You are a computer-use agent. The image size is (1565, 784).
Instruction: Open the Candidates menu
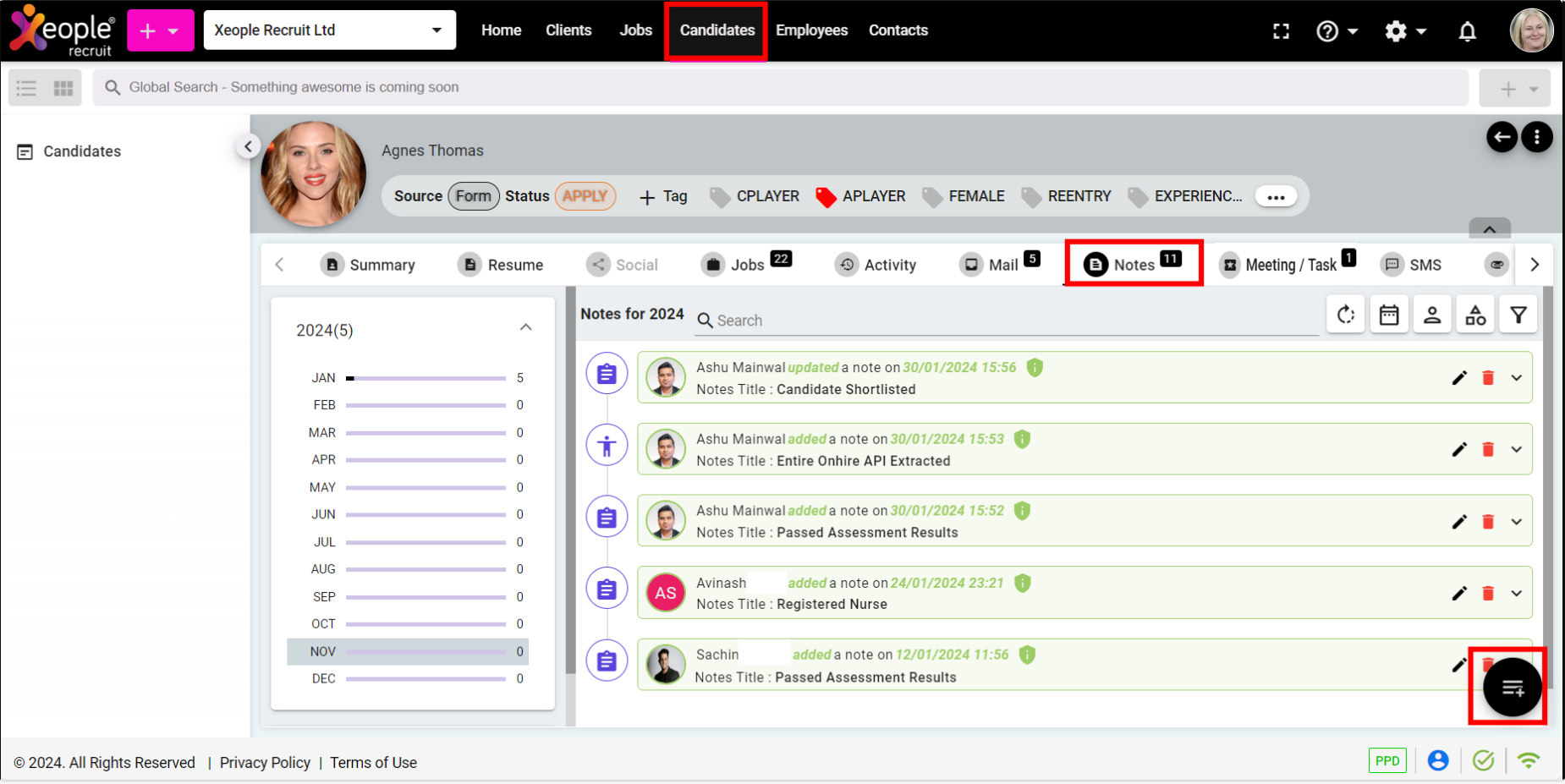tap(717, 30)
